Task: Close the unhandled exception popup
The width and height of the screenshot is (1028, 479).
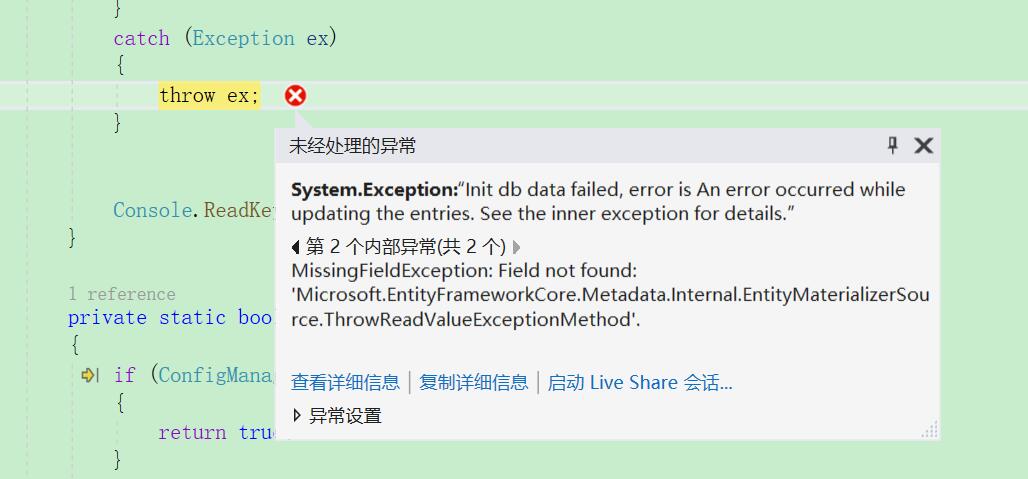Action: [923, 146]
